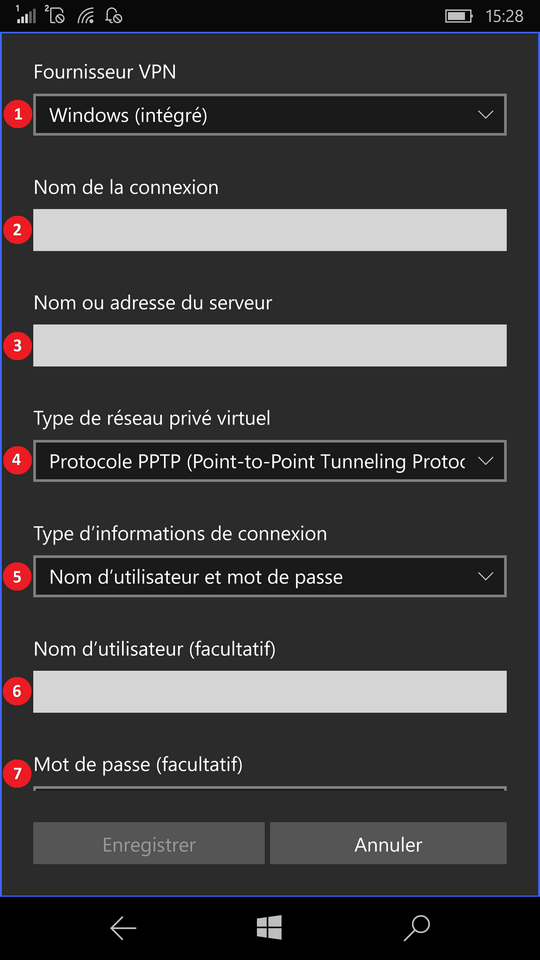Click the chevron next to Windows (intégré)

(486, 114)
